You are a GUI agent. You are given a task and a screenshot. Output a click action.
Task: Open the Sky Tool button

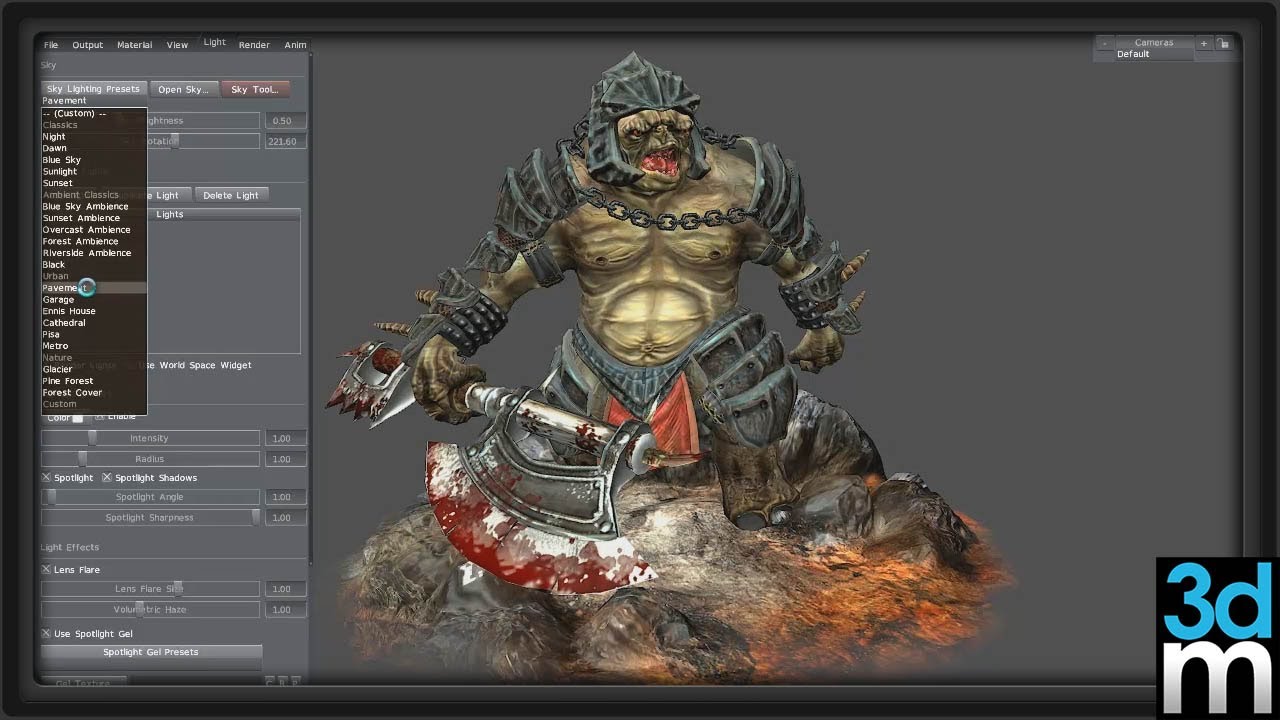255,89
